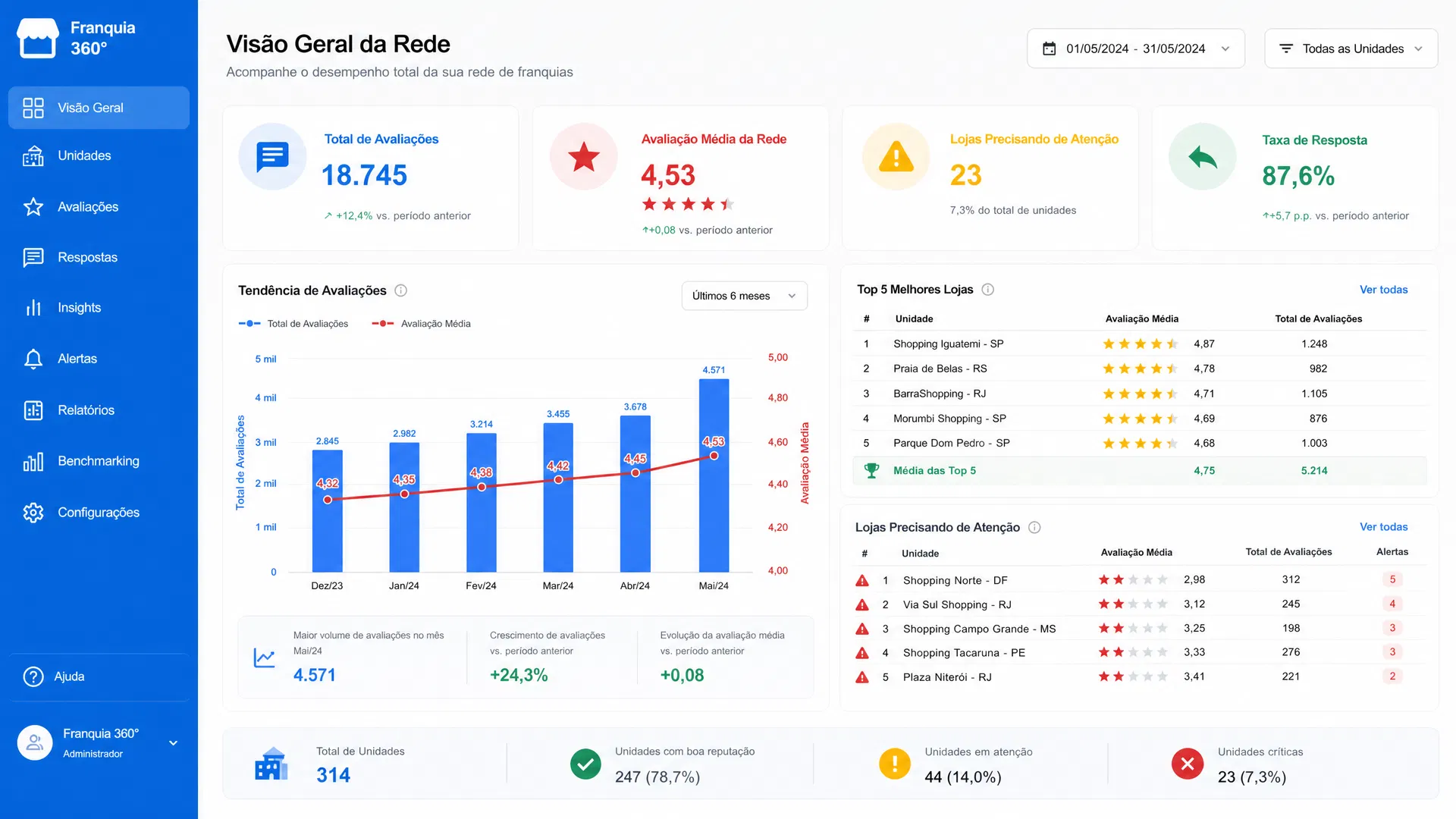Click the warning icon for Via Sul Shopping - RJ
1456x819 pixels.
[862, 604]
